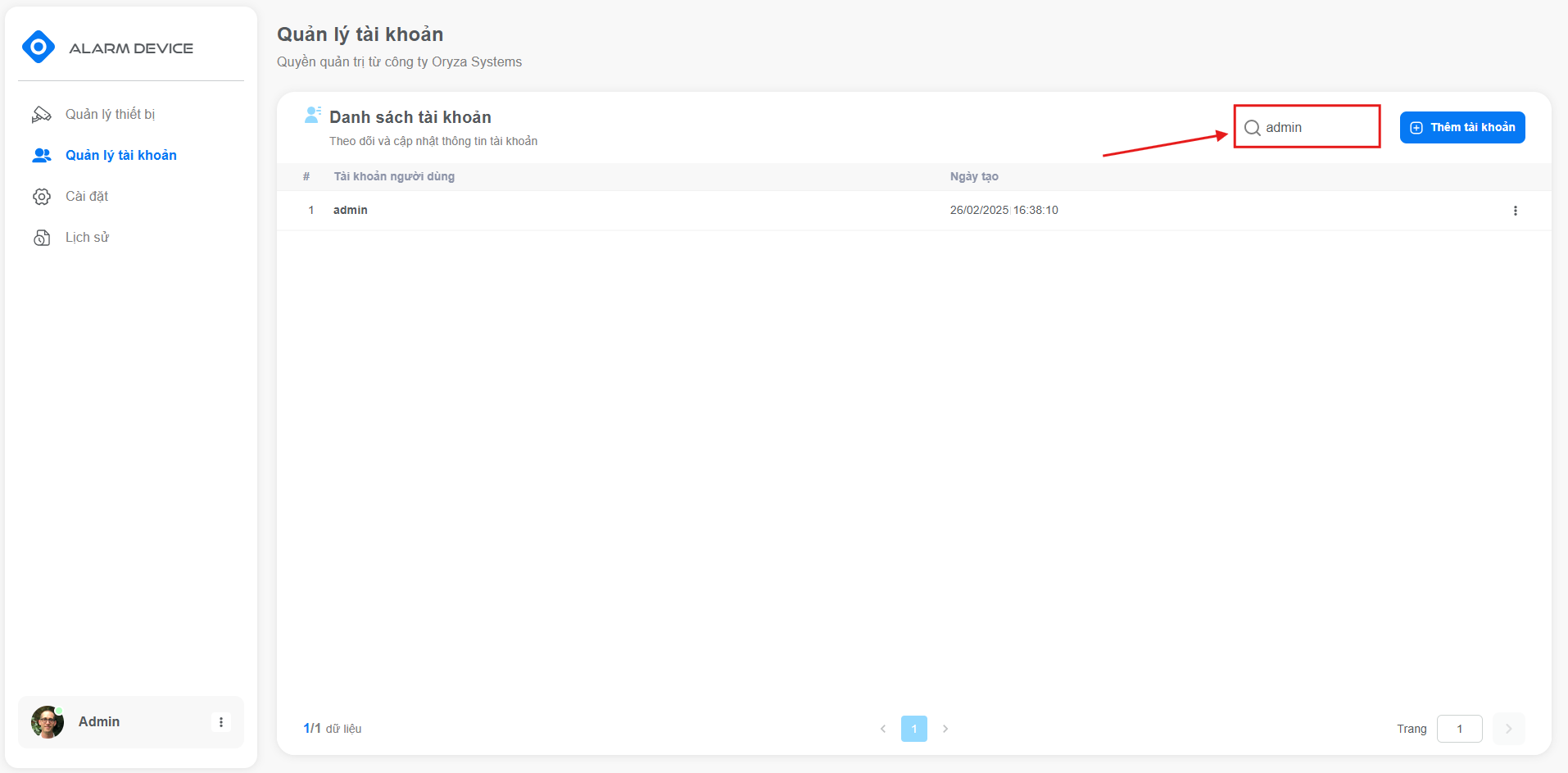This screenshot has width=1568, height=773.
Task: Click the 1/1 dữ liệu record count
Action: coord(332,728)
